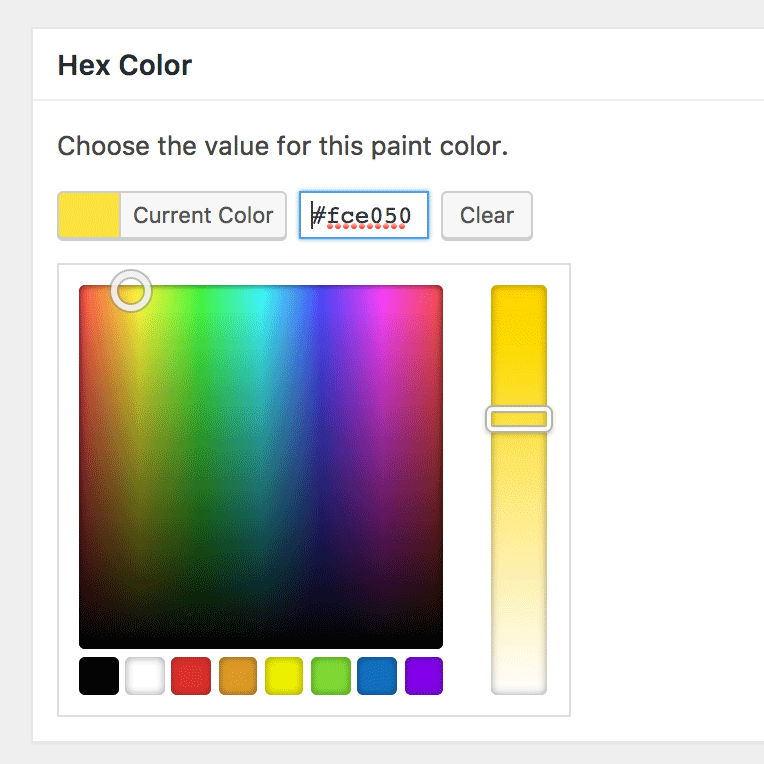Choose the red palette swatch
Viewport: 764px width, 764px height.
pyautogui.click(x=191, y=676)
